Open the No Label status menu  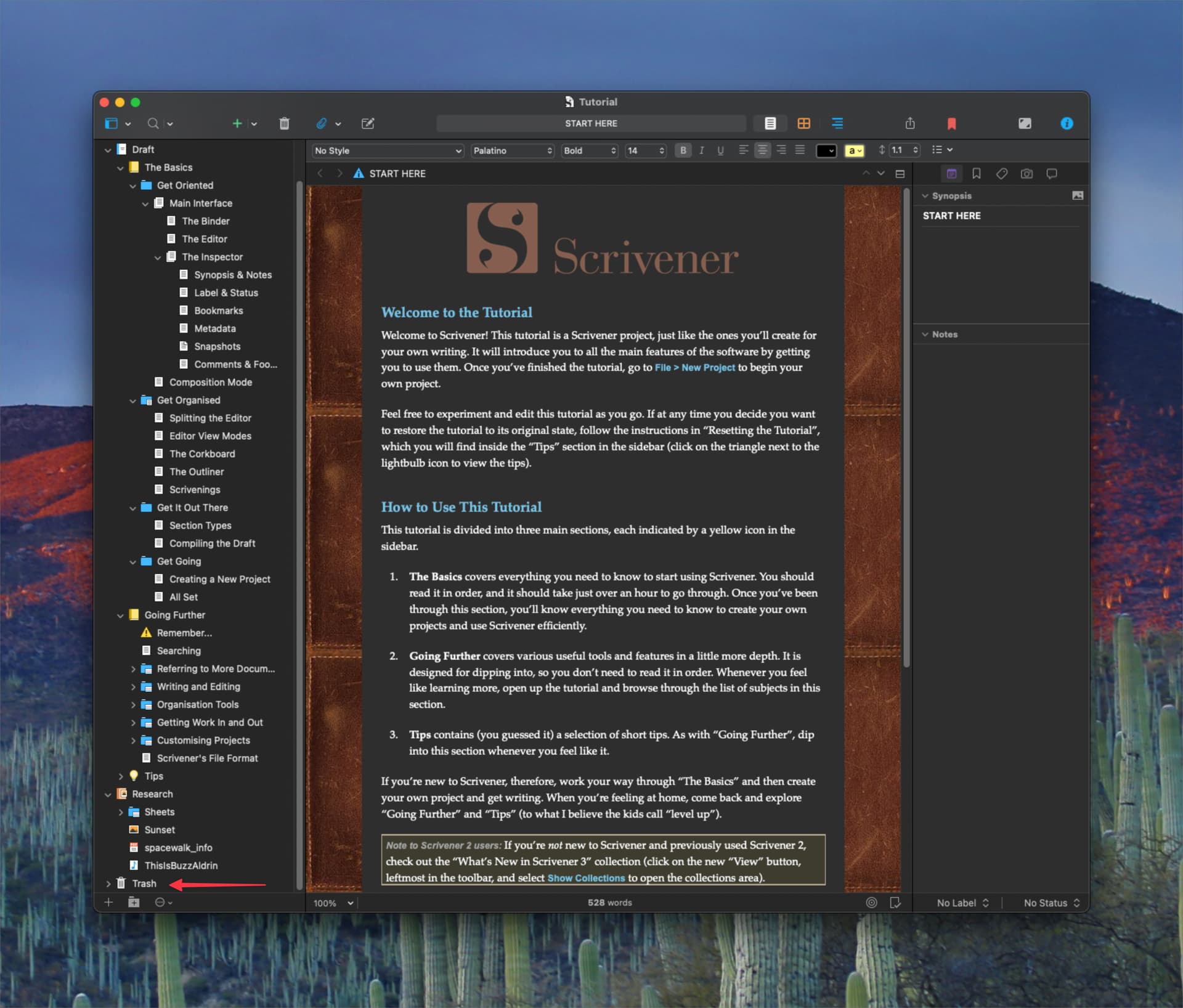961,902
